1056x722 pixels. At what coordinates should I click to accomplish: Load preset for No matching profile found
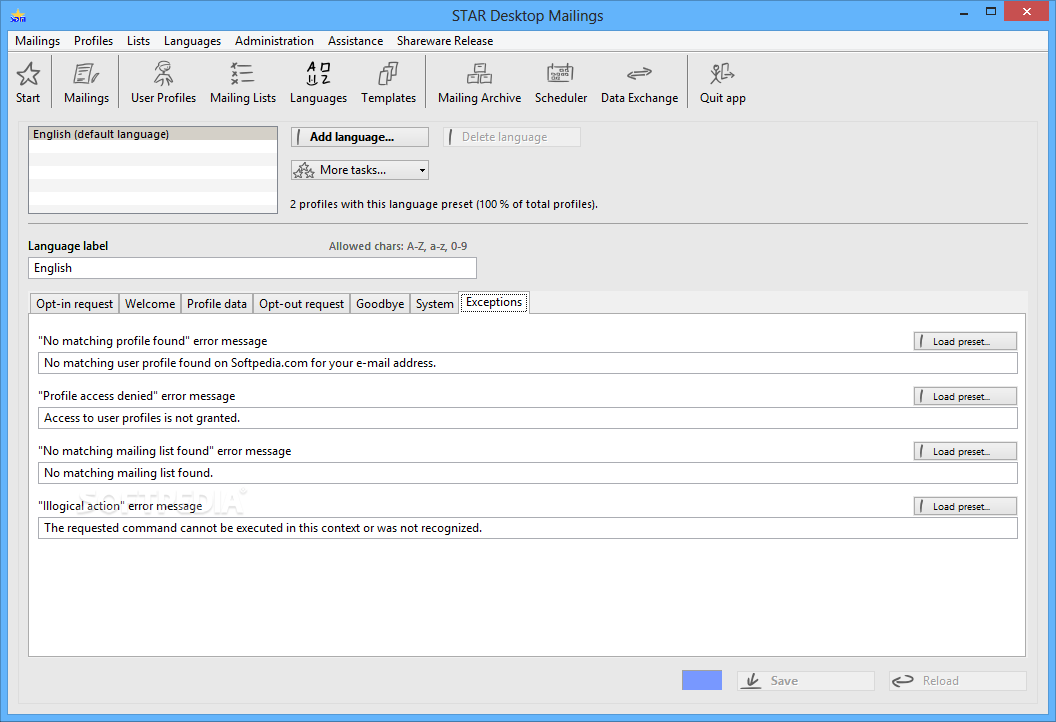(x=965, y=341)
